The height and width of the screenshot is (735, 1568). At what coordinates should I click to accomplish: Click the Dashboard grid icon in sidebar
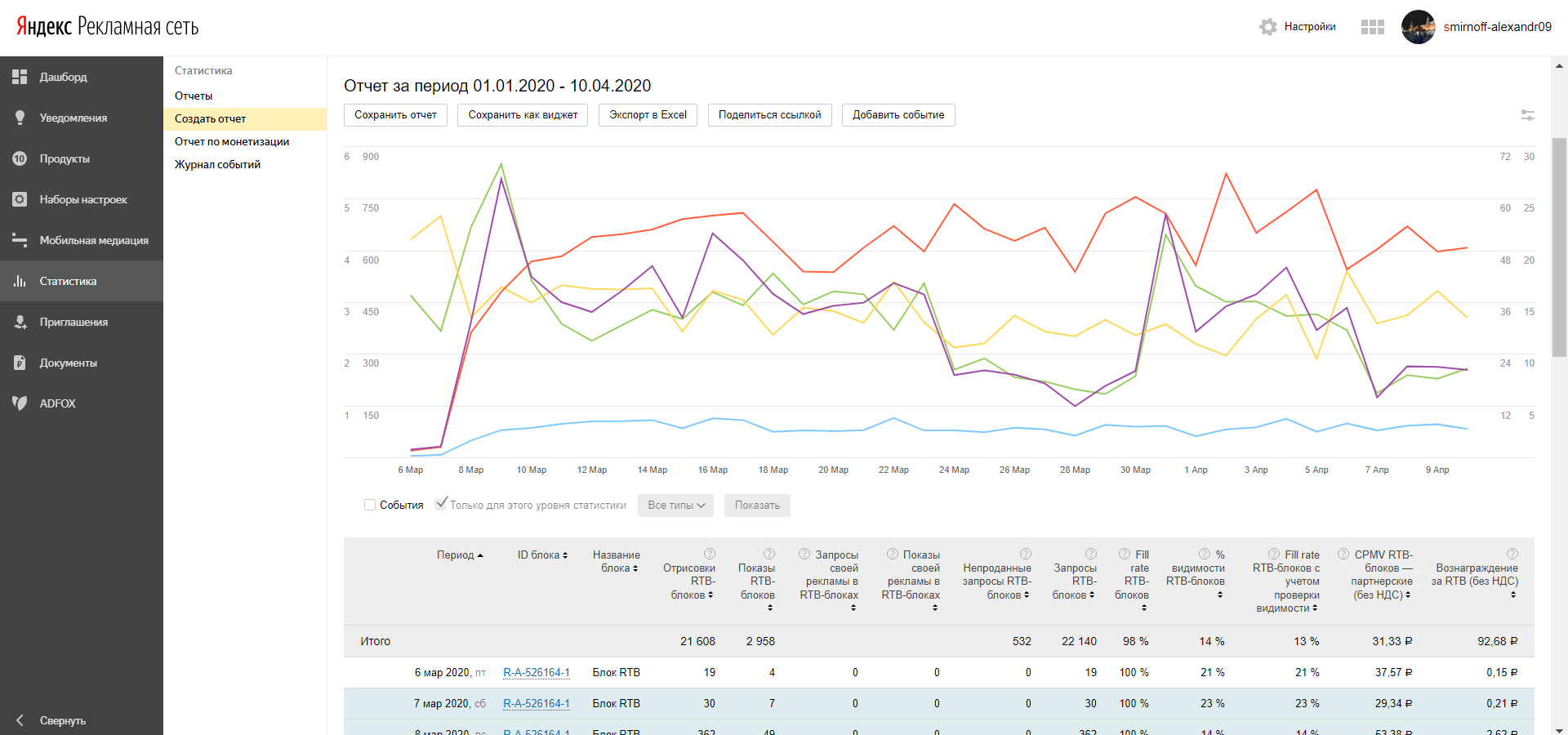[20, 77]
